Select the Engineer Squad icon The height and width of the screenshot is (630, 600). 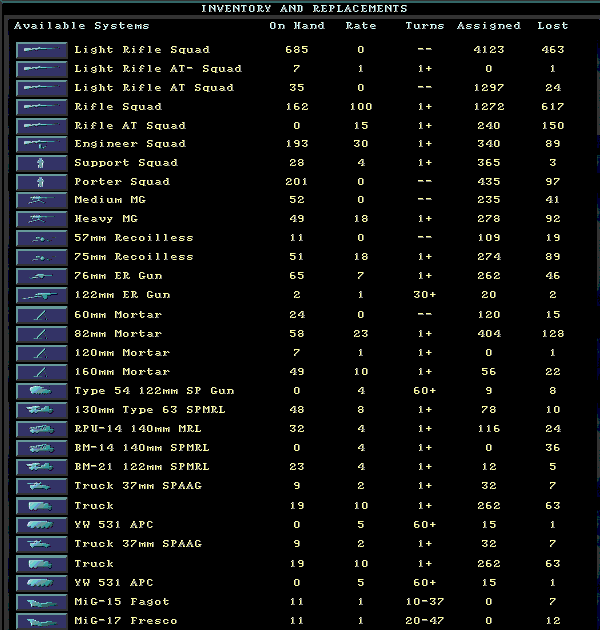[42, 144]
